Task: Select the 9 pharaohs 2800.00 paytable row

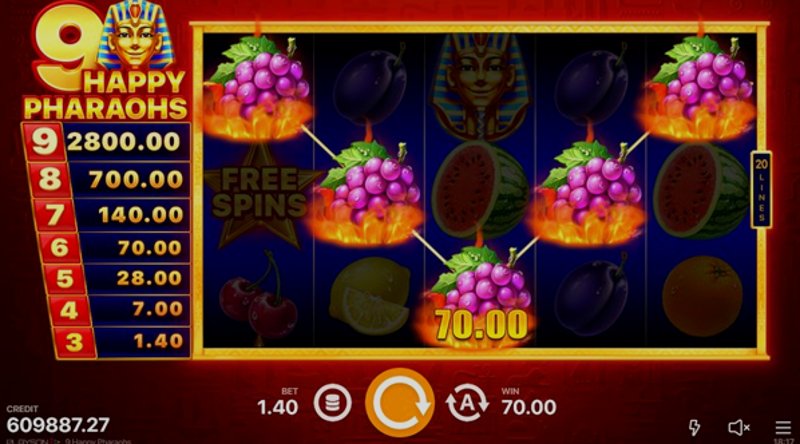Action: coord(107,141)
